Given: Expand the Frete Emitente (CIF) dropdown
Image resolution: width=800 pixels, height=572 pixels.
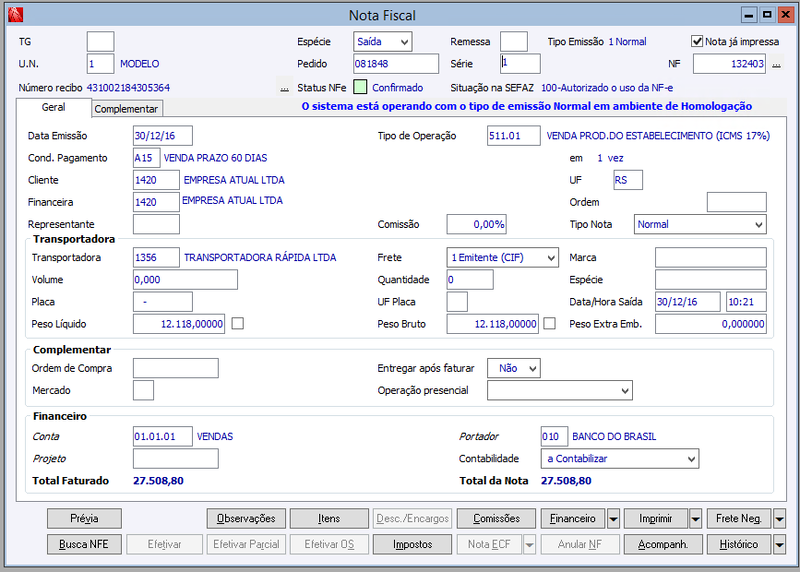Looking at the screenshot, I should pyautogui.click(x=503, y=258).
